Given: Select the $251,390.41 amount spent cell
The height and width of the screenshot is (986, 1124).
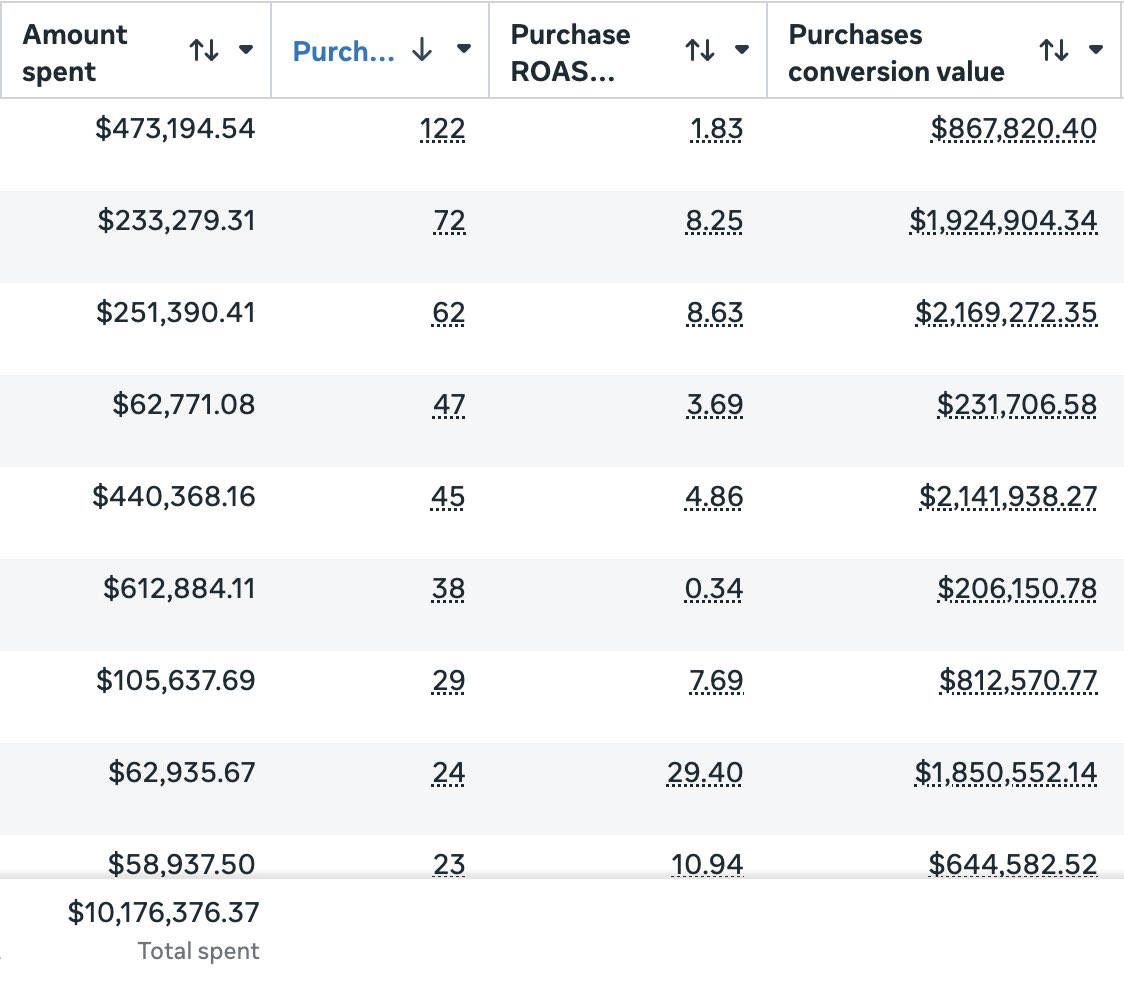Looking at the screenshot, I should [176, 312].
